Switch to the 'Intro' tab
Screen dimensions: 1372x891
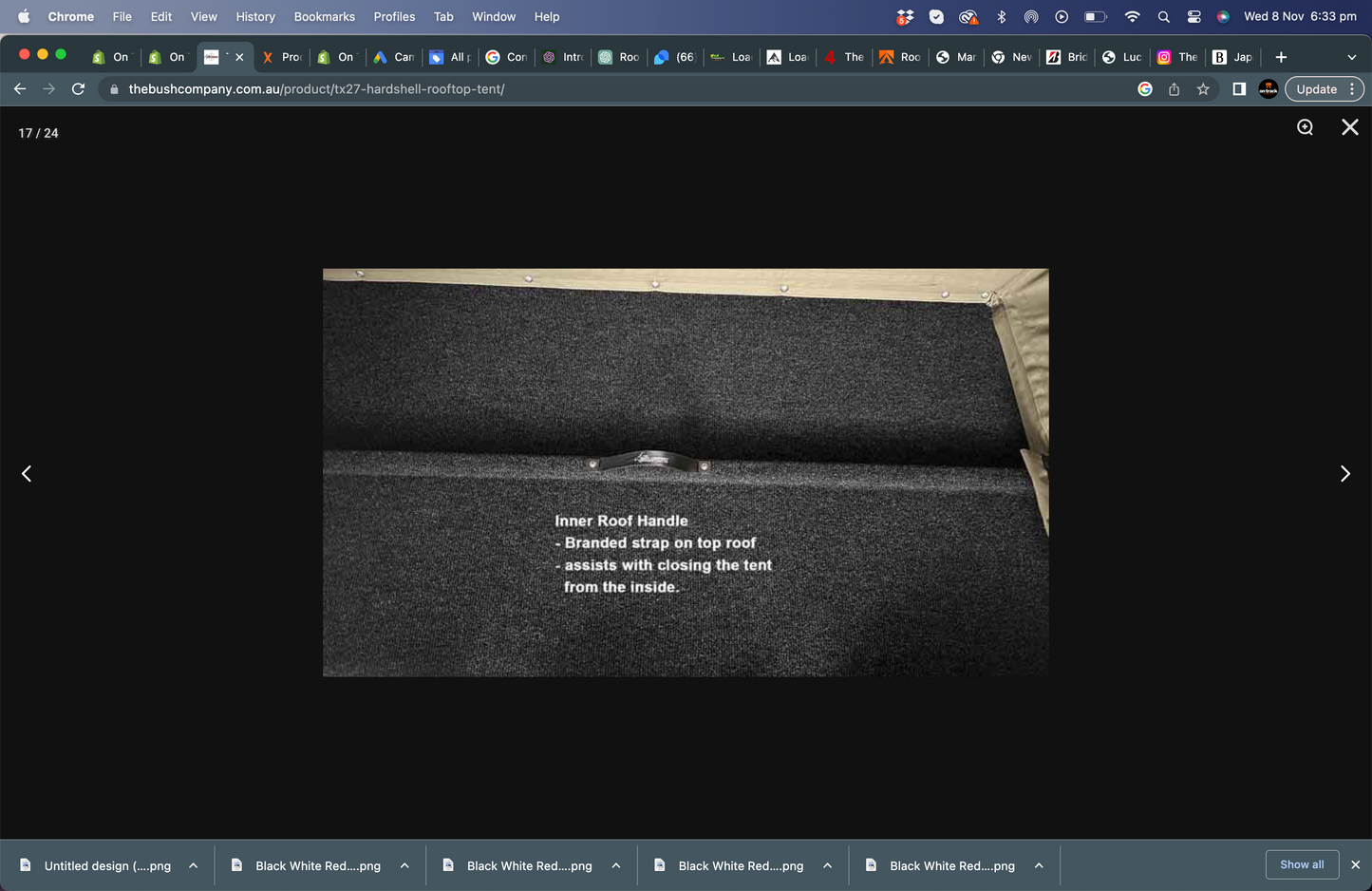tap(561, 57)
